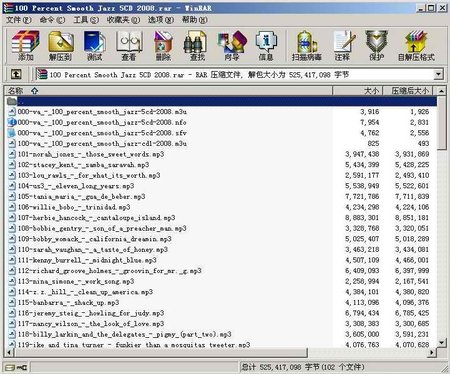
Task: Open the 文件 (File) menu
Action: [18, 20]
